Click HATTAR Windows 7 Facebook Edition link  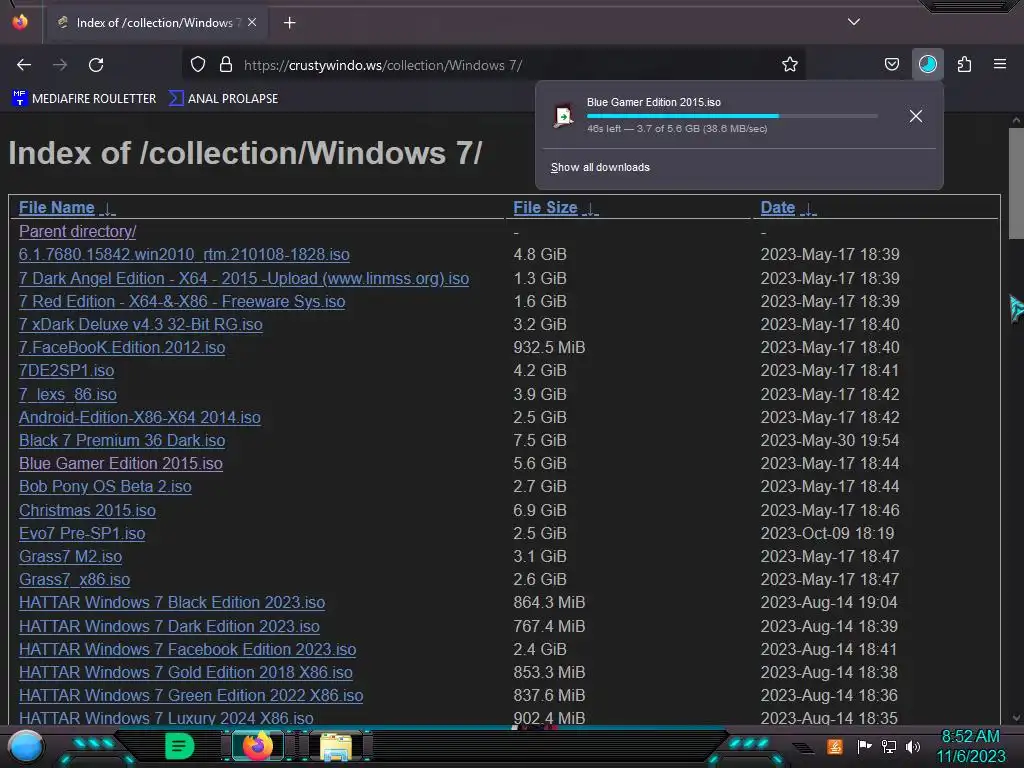[187, 649]
